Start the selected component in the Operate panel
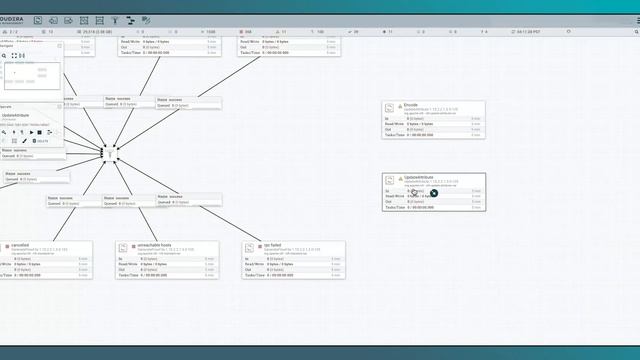Screen dimensions: 640x360 pyautogui.click(x=31, y=132)
